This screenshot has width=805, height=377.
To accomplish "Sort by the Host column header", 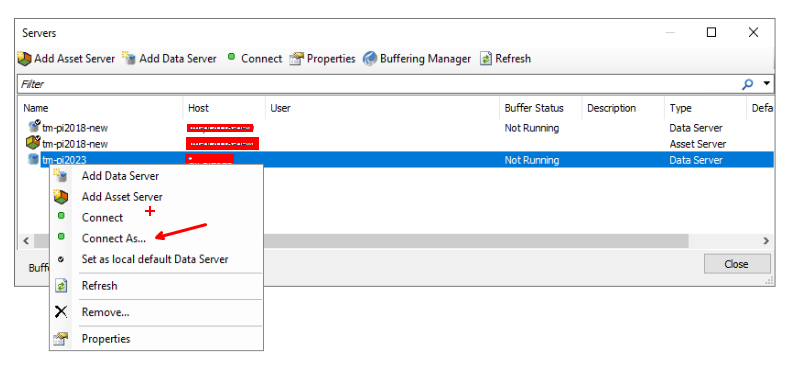I will tap(199, 108).
